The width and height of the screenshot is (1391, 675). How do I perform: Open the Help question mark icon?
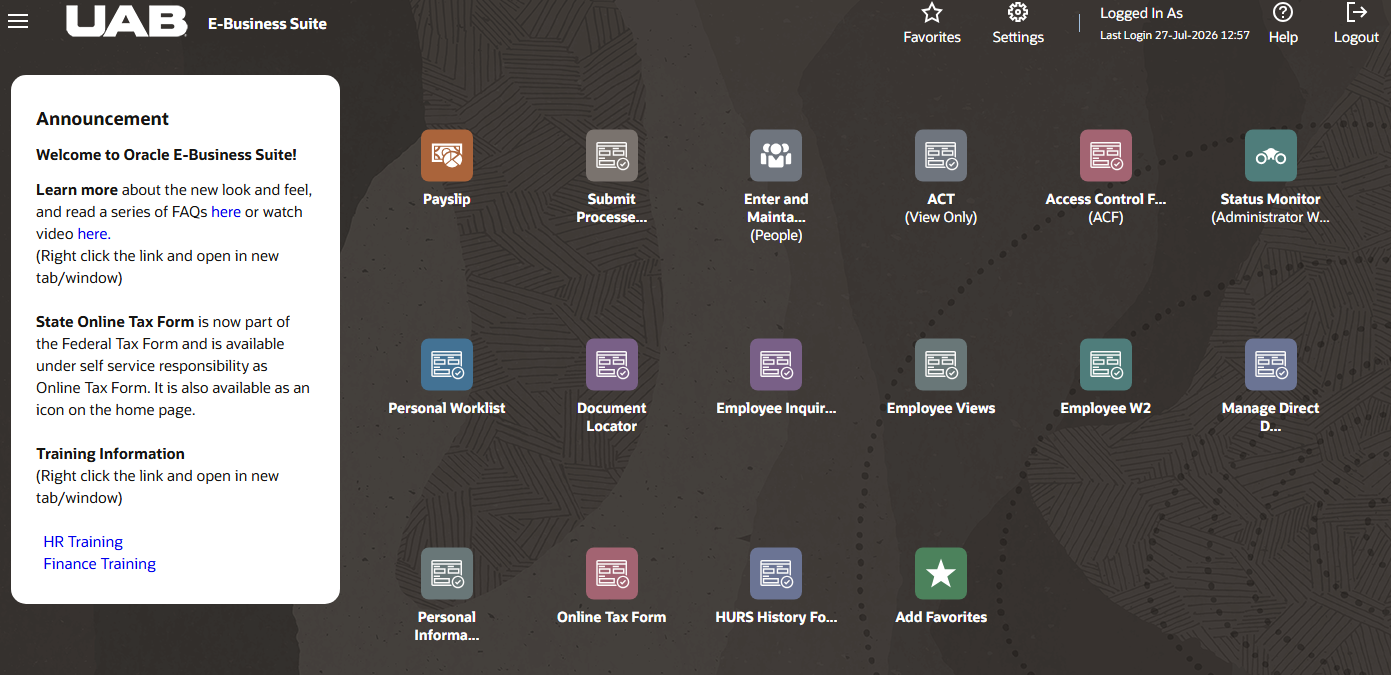1283,13
